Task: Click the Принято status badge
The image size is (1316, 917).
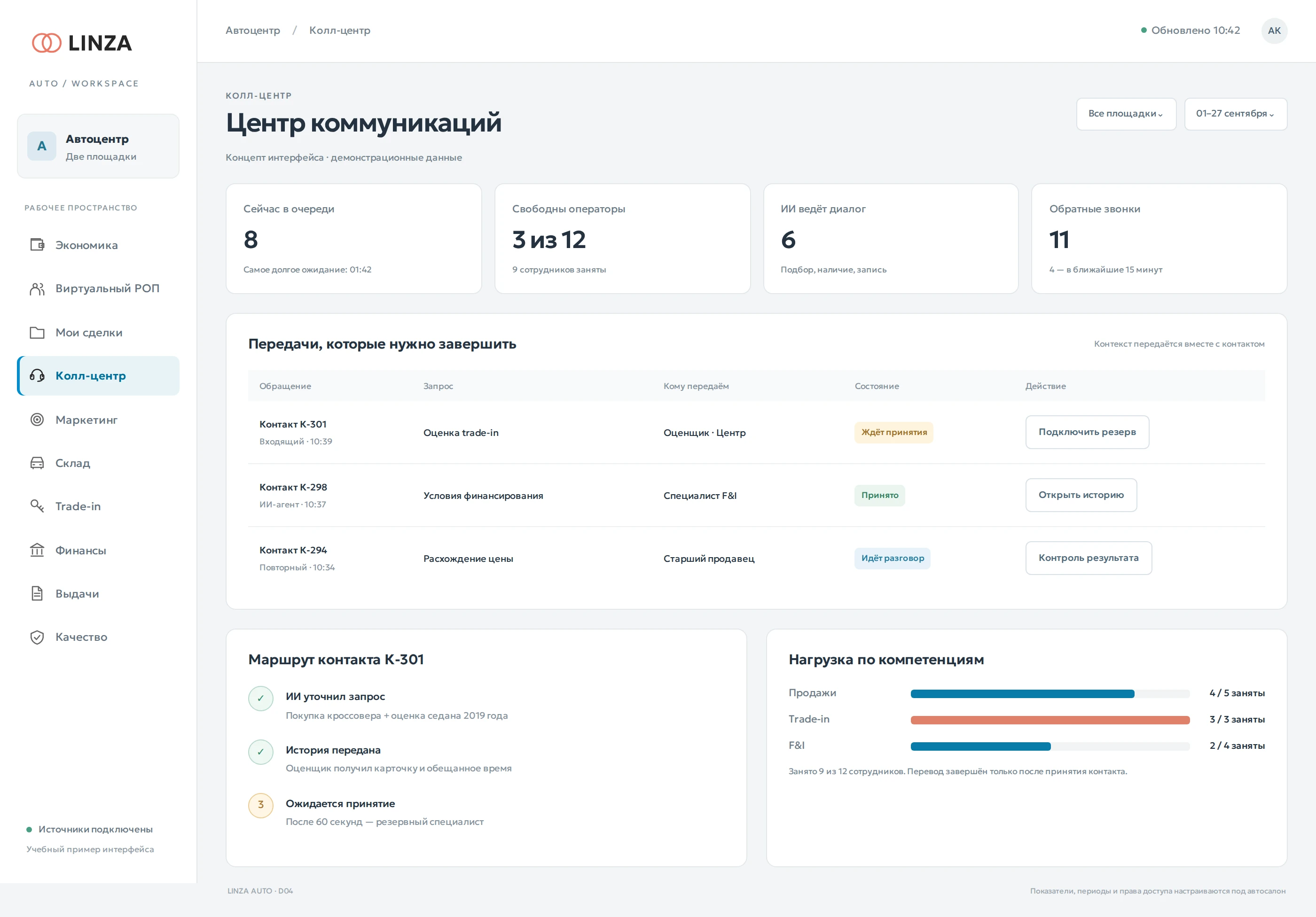Action: pos(880,496)
